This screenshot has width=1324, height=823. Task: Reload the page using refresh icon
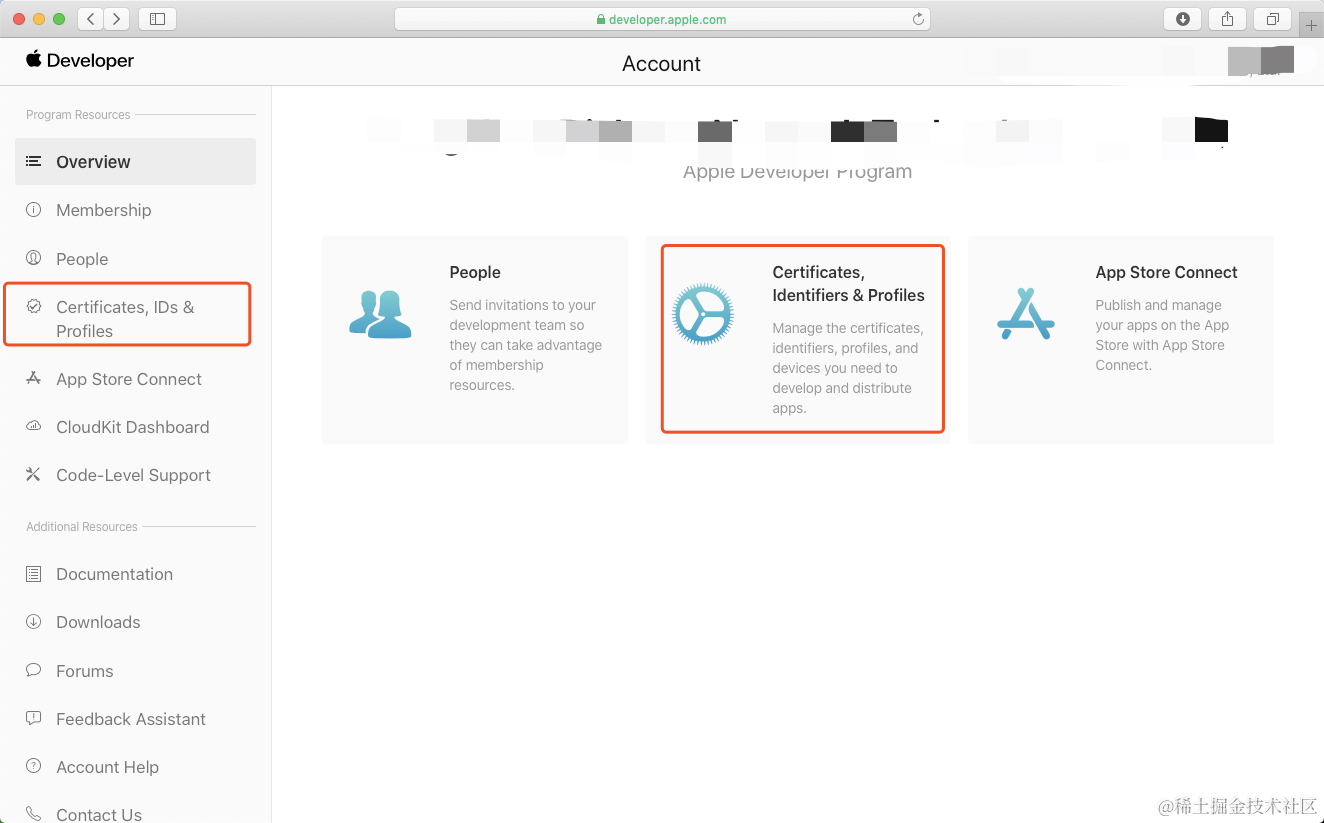[x=918, y=19]
